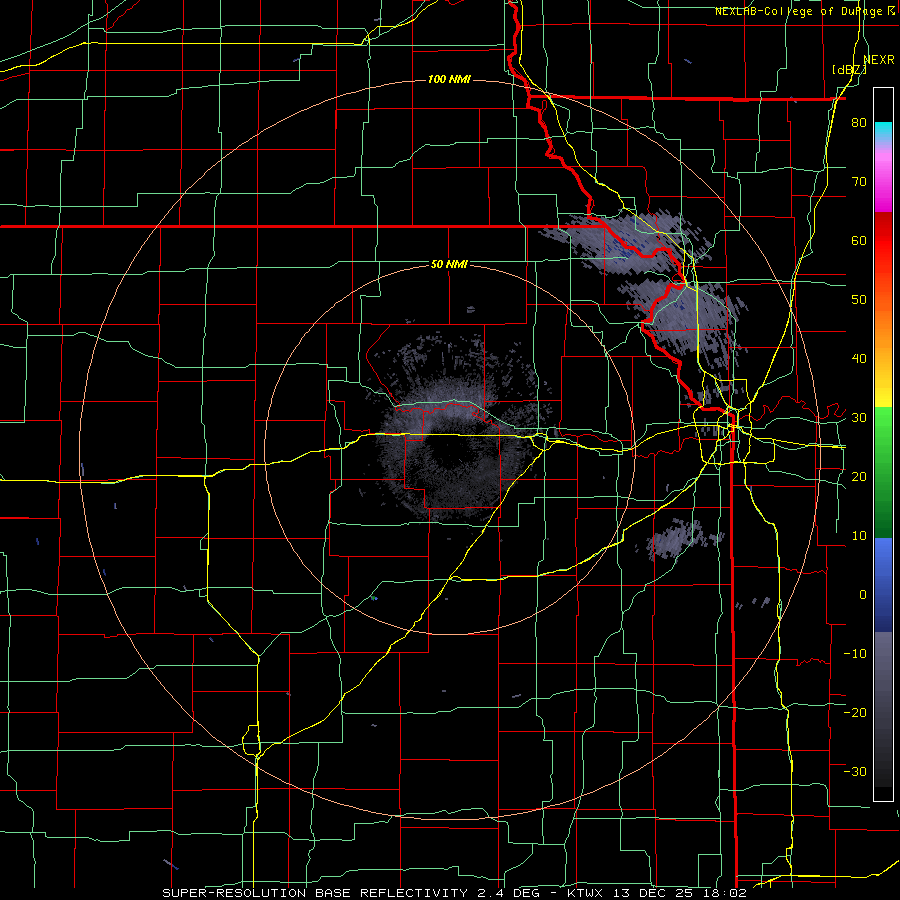The height and width of the screenshot is (900, 900).
Task: Select the red segment of the reflectivity color bar
Action: click(x=883, y=241)
